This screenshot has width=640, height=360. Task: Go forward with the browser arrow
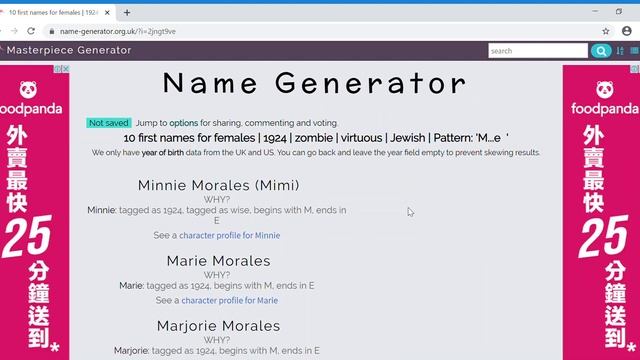click(x=14, y=31)
